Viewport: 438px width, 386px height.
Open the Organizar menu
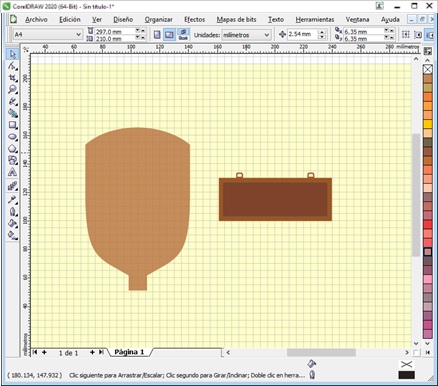click(159, 19)
